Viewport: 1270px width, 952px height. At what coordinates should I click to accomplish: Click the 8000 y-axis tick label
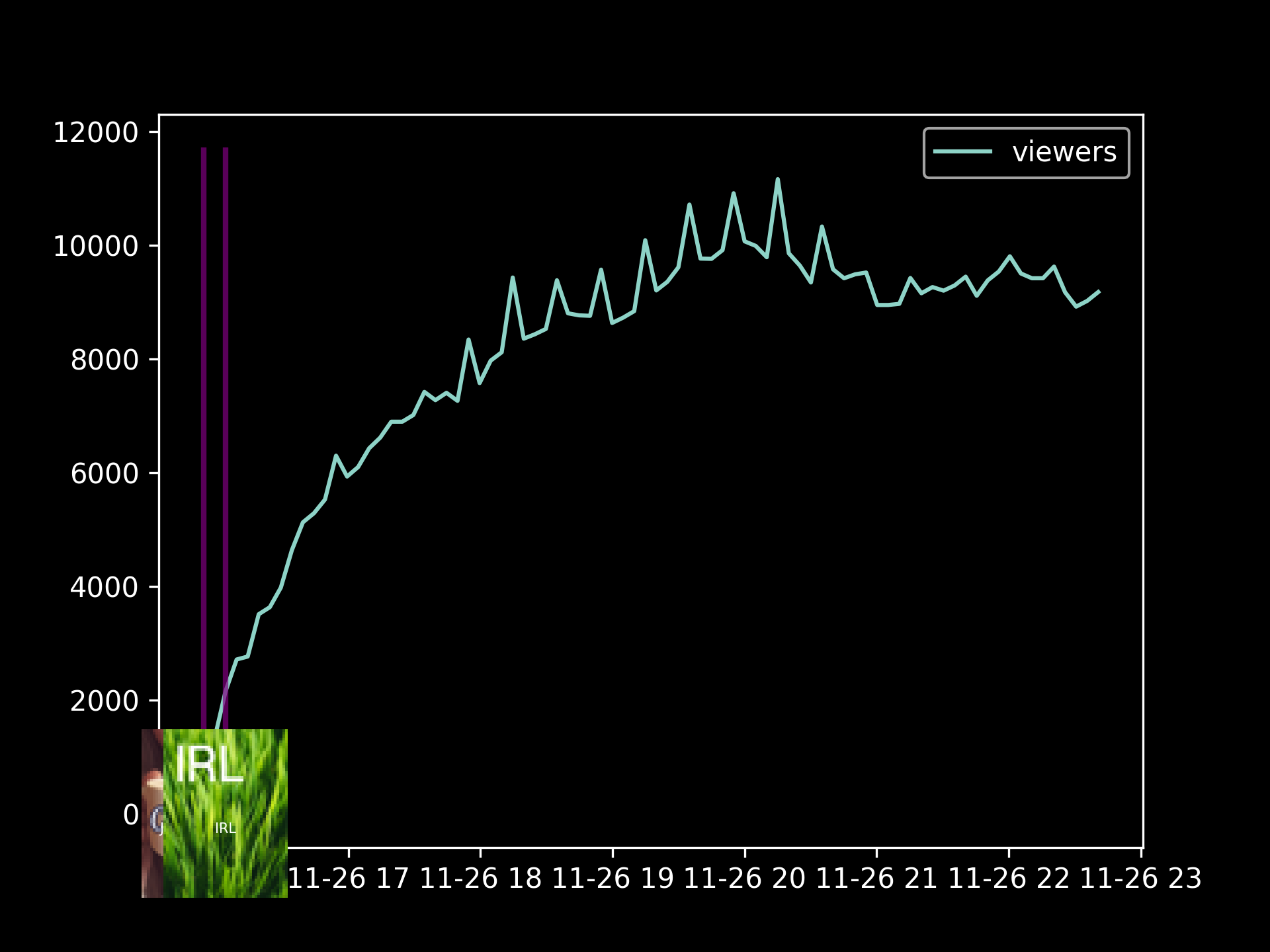tap(105, 360)
